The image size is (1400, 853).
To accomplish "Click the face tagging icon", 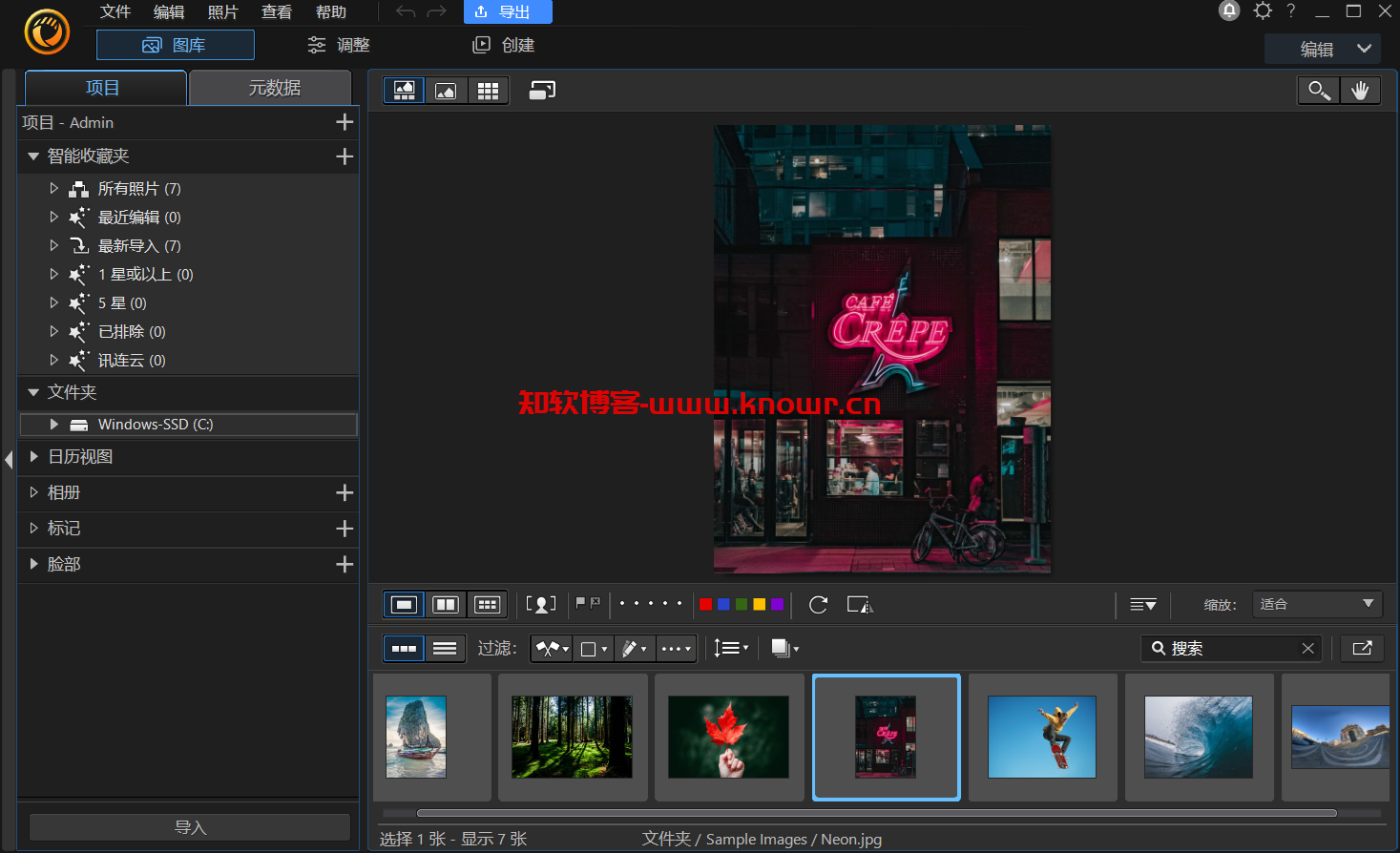I will tap(541, 605).
